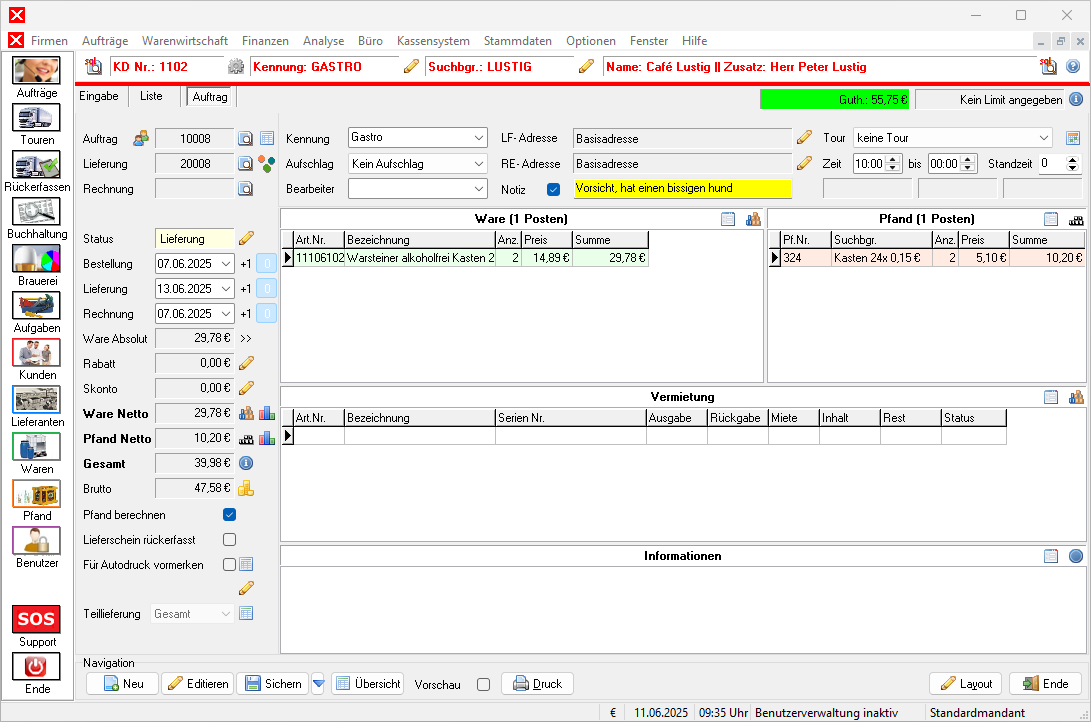Toggle the Vorschau checkbox
1091x722 pixels.
[484, 685]
